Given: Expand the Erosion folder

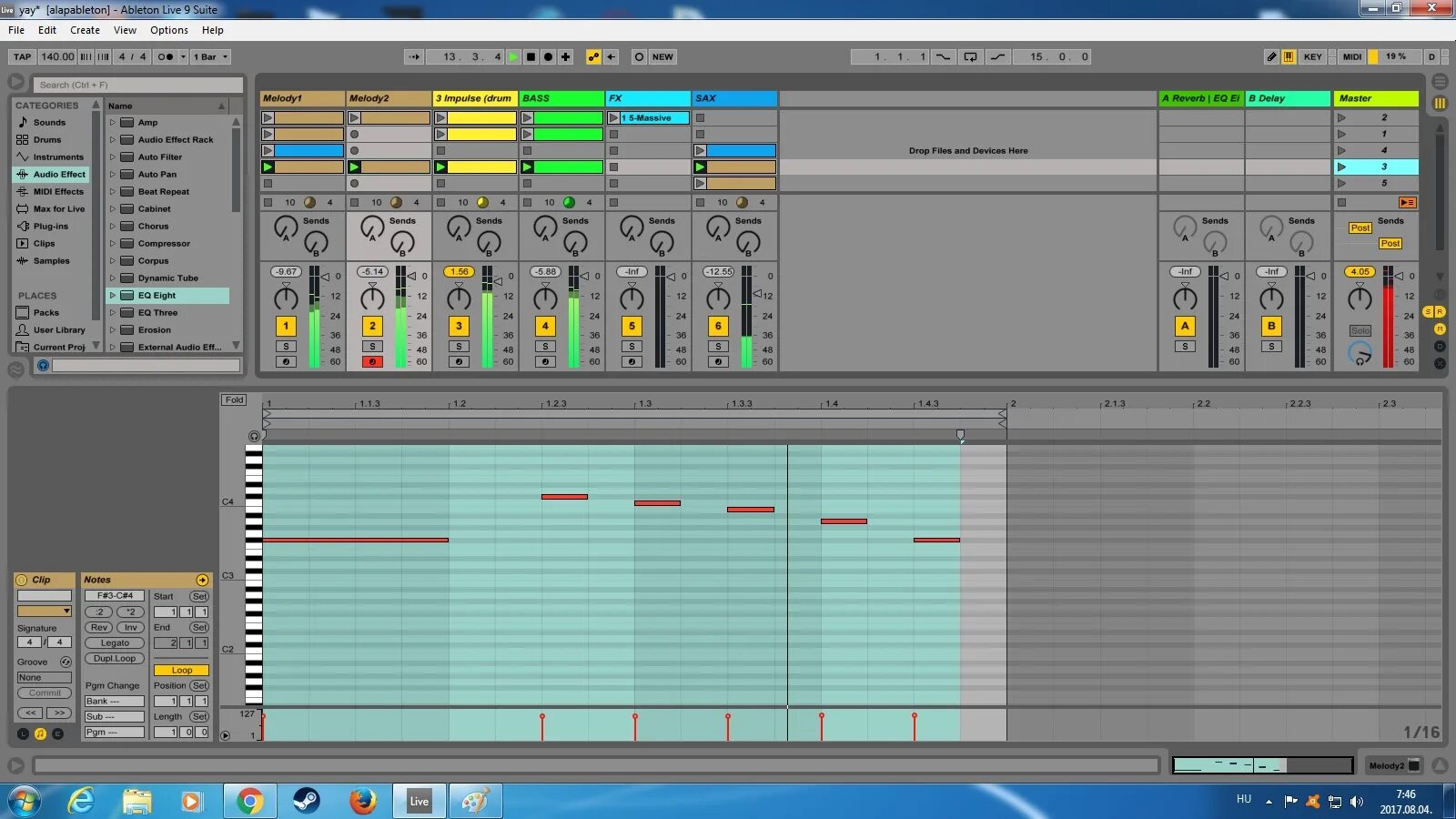Looking at the screenshot, I should pos(113,329).
